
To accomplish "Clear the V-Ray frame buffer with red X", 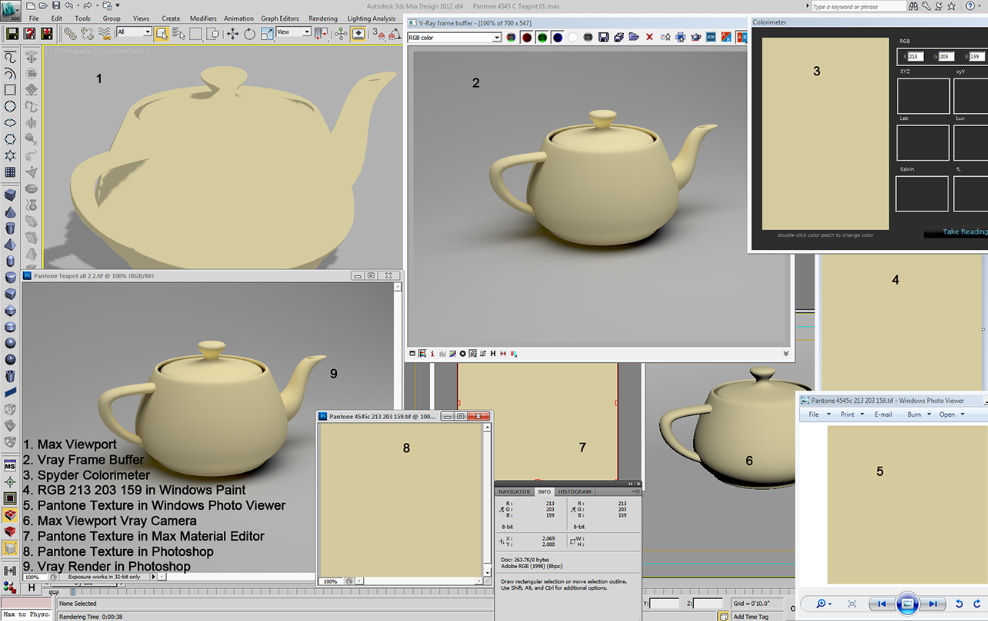I will tap(650, 38).
